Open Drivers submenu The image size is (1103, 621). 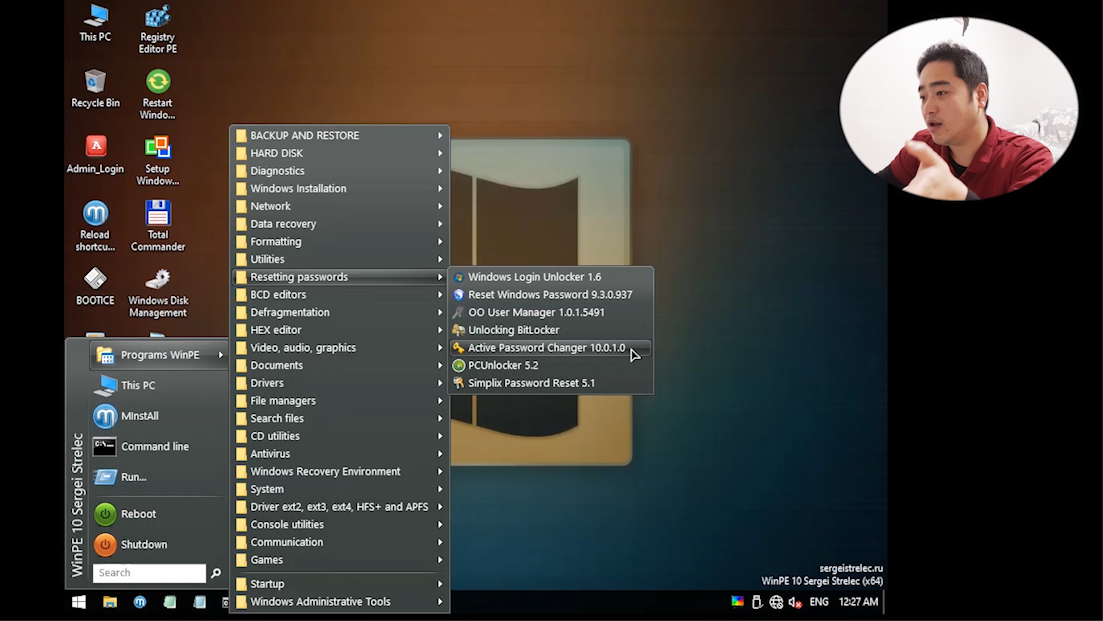tap(340, 383)
